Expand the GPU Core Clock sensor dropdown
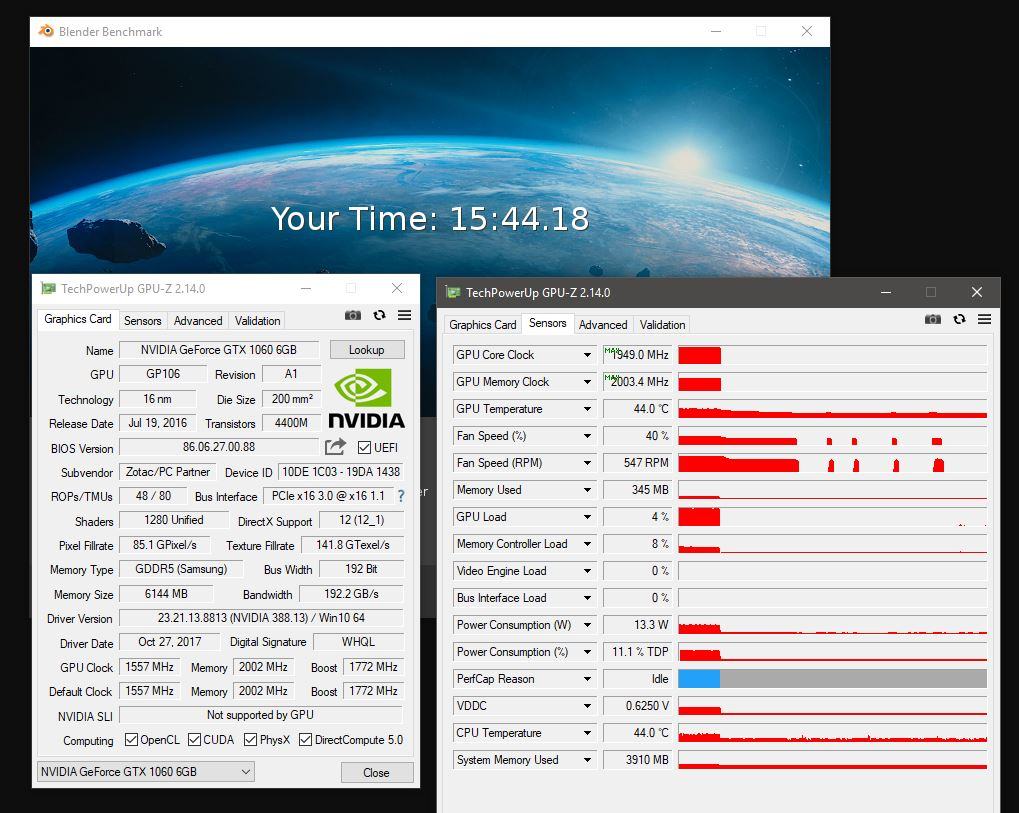 (587, 355)
